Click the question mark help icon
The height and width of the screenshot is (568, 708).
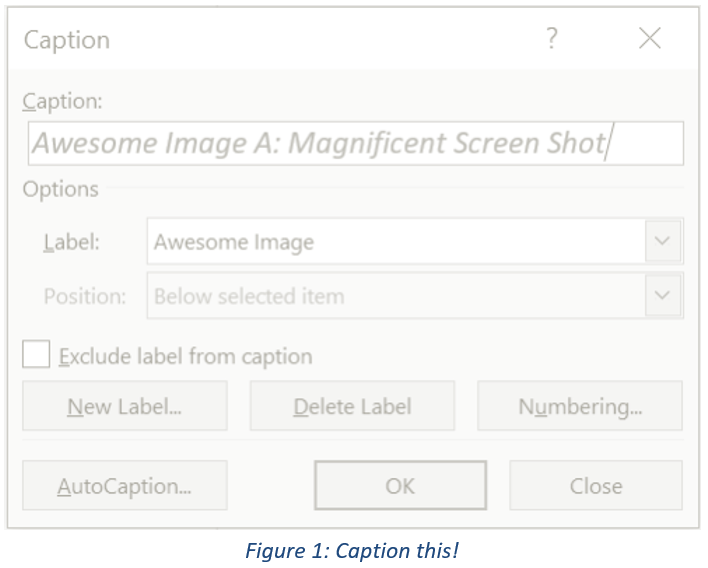coord(552,39)
